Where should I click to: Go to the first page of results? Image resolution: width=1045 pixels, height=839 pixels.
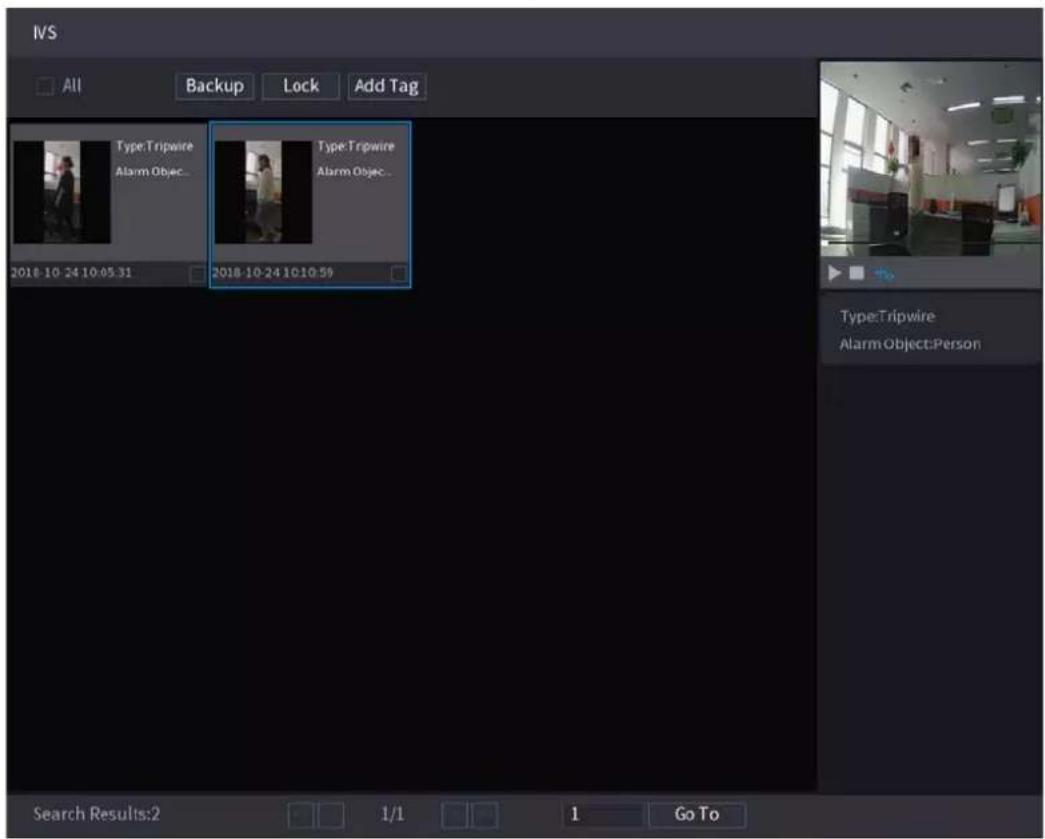click(x=301, y=815)
